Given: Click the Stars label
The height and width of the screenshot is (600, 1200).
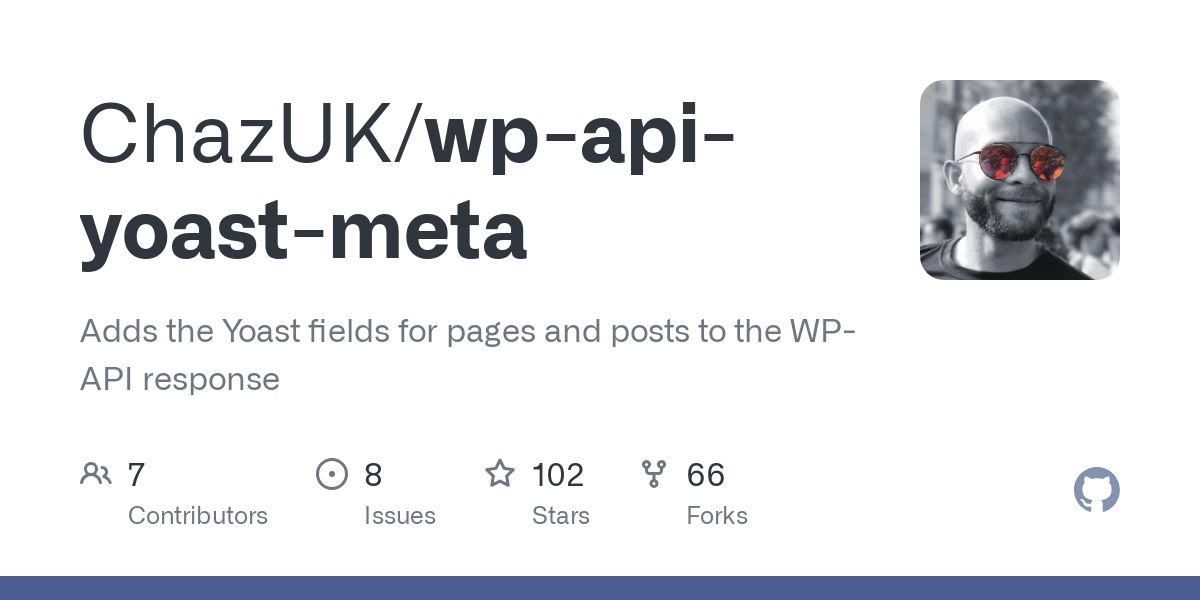Looking at the screenshot, I should (x=561, y=516).
